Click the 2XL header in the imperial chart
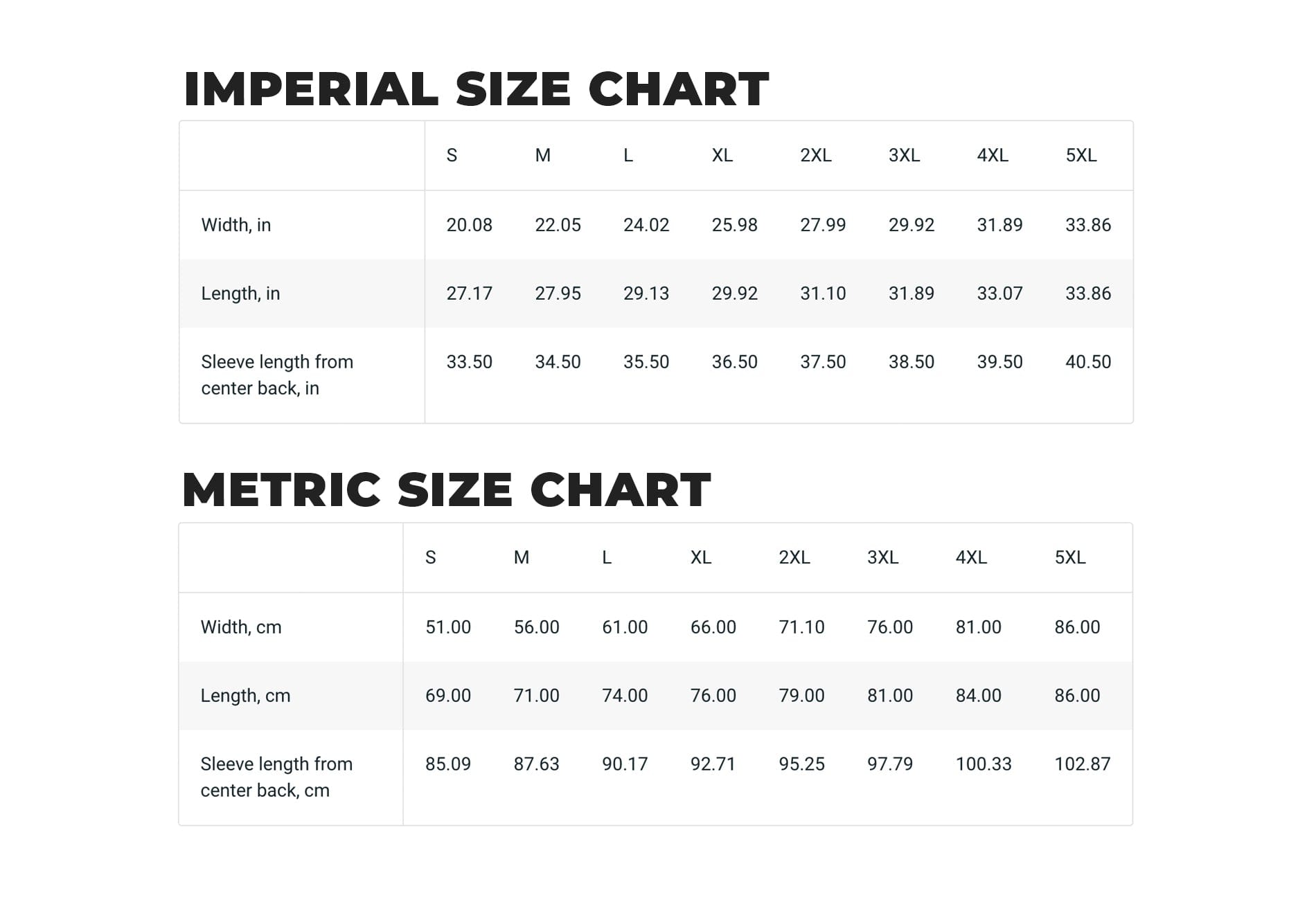 point(815,156)
